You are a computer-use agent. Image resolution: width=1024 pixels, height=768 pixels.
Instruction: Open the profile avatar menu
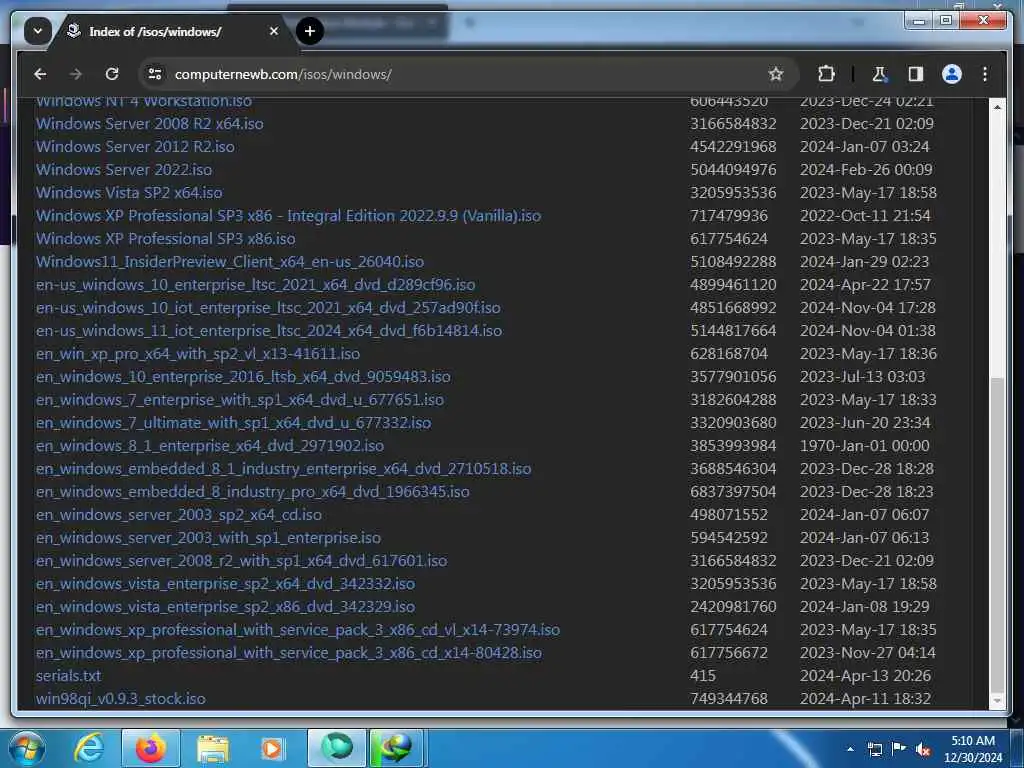pyautogui.click(x=952, y=74)
